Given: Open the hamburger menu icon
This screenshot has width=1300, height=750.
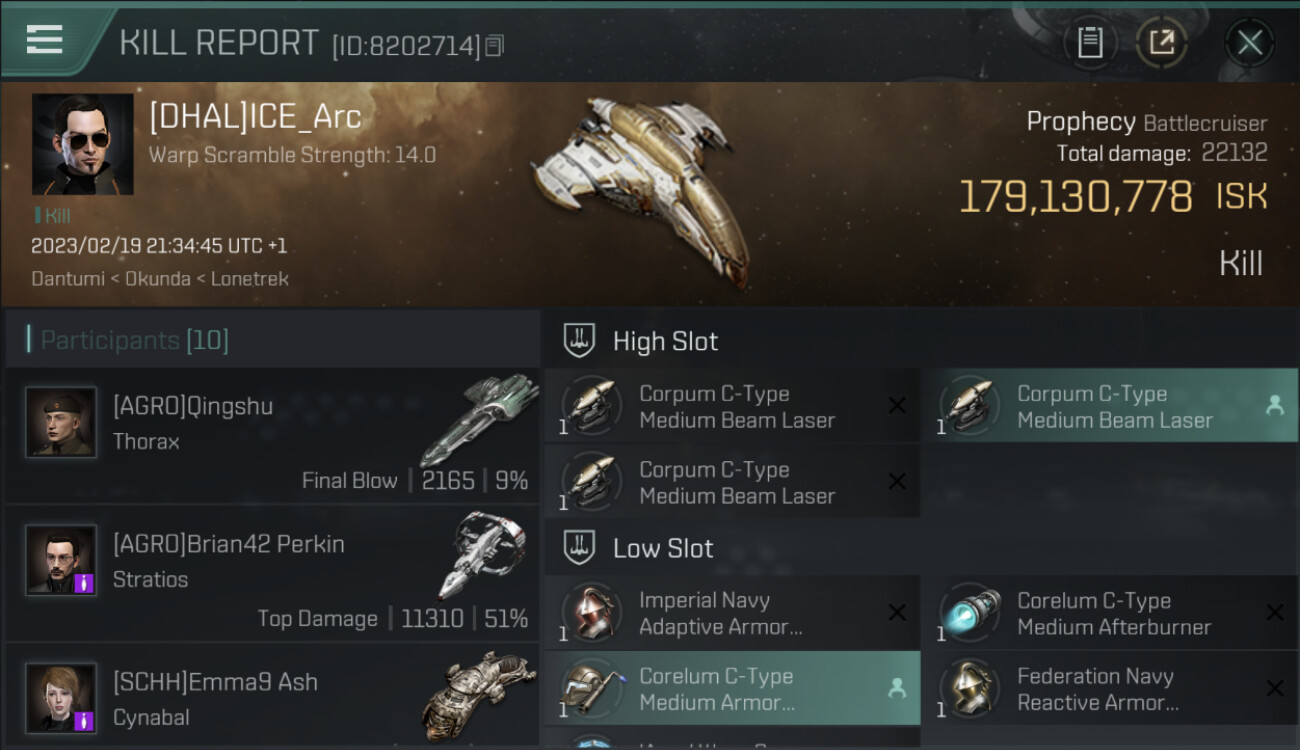Looking at the screenshot, I should pyautogui.click(x=45, y=40).
